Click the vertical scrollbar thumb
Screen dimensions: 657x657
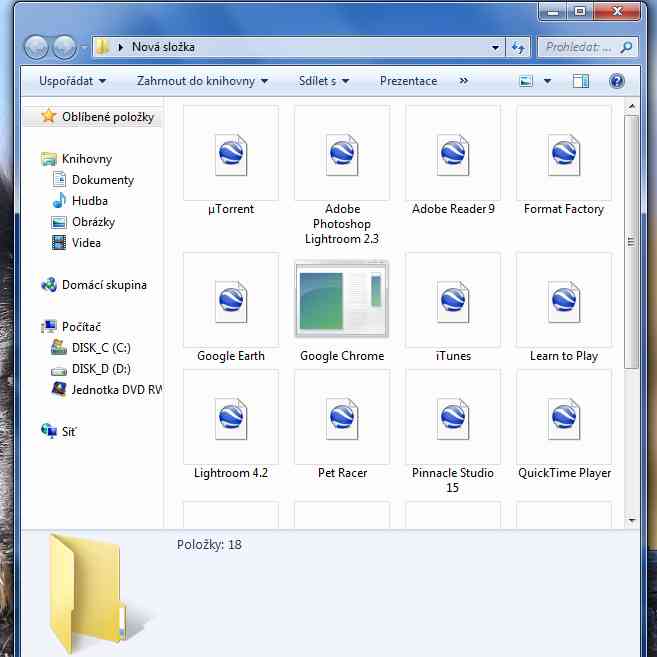click(631, 242)
